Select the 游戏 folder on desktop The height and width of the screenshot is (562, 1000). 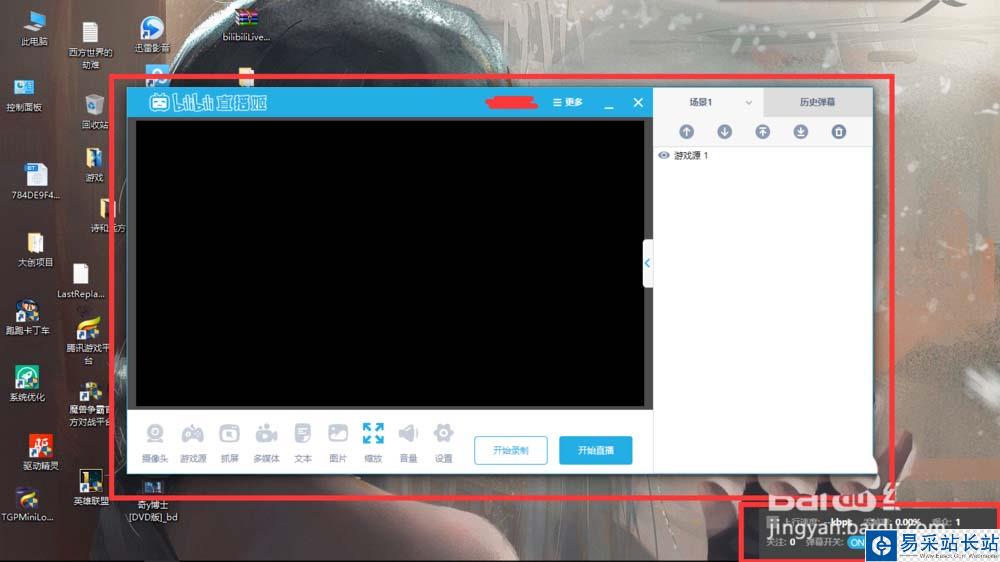tap(94, 165)
